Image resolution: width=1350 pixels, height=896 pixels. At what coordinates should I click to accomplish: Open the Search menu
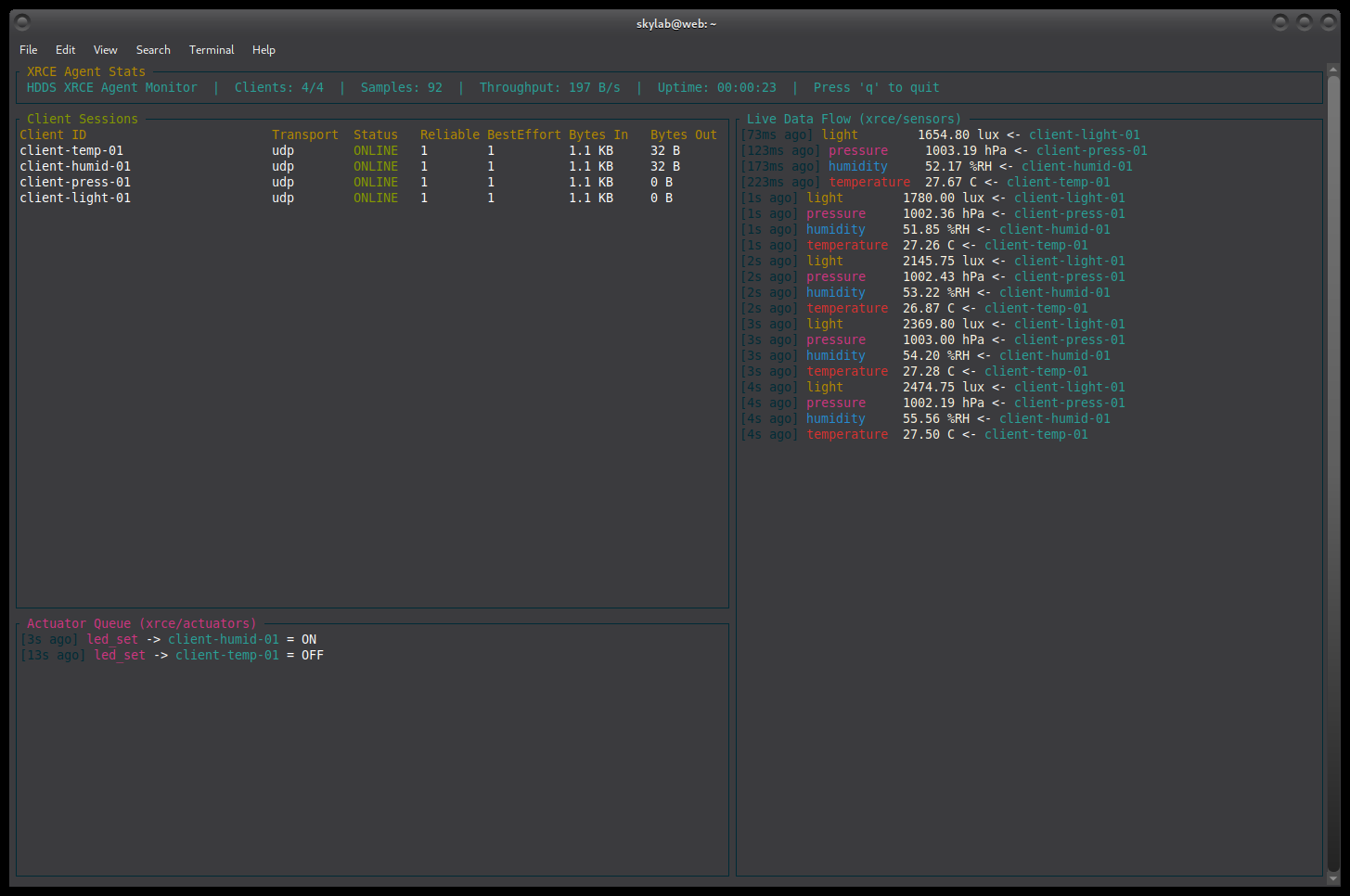[153, 50]
